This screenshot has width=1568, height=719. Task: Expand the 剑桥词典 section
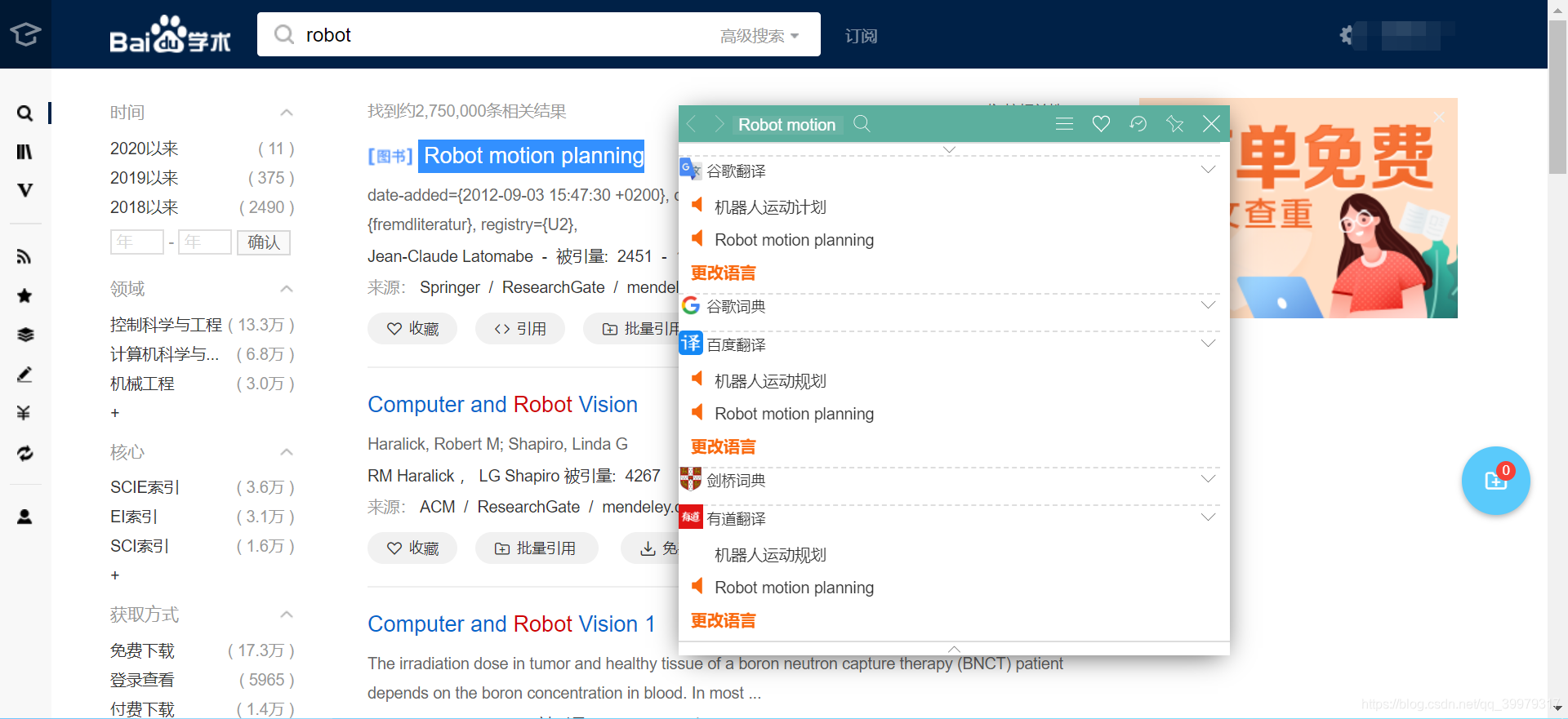tap(1209, 479)
